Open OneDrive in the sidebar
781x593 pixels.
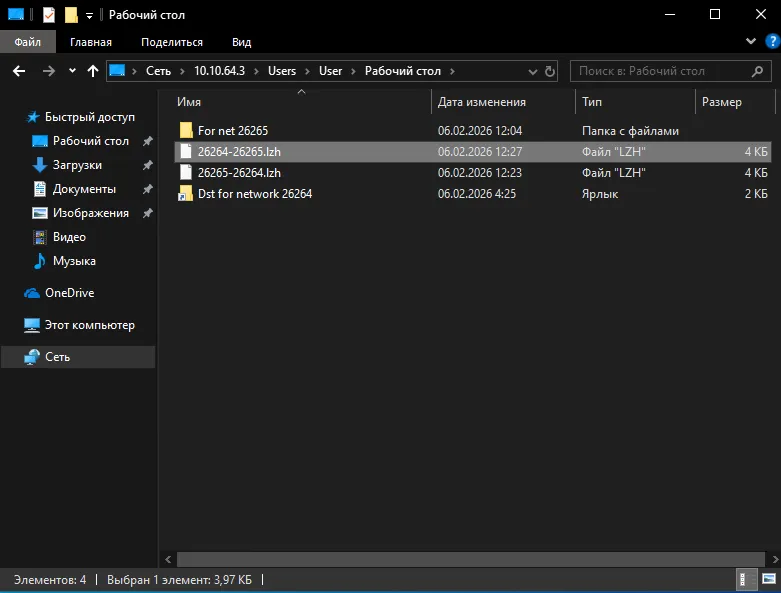point(69,293)
